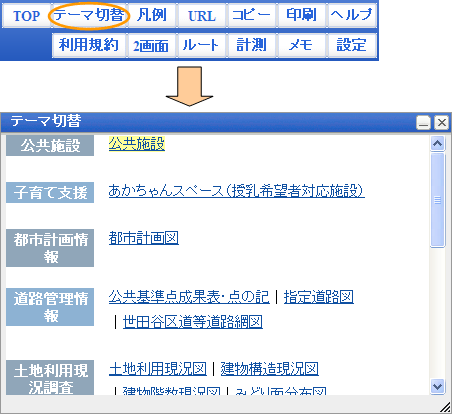This screenshot has height=415, width=453.
Task: Open the あかちゃんスペース link
Action: point(236,191)
